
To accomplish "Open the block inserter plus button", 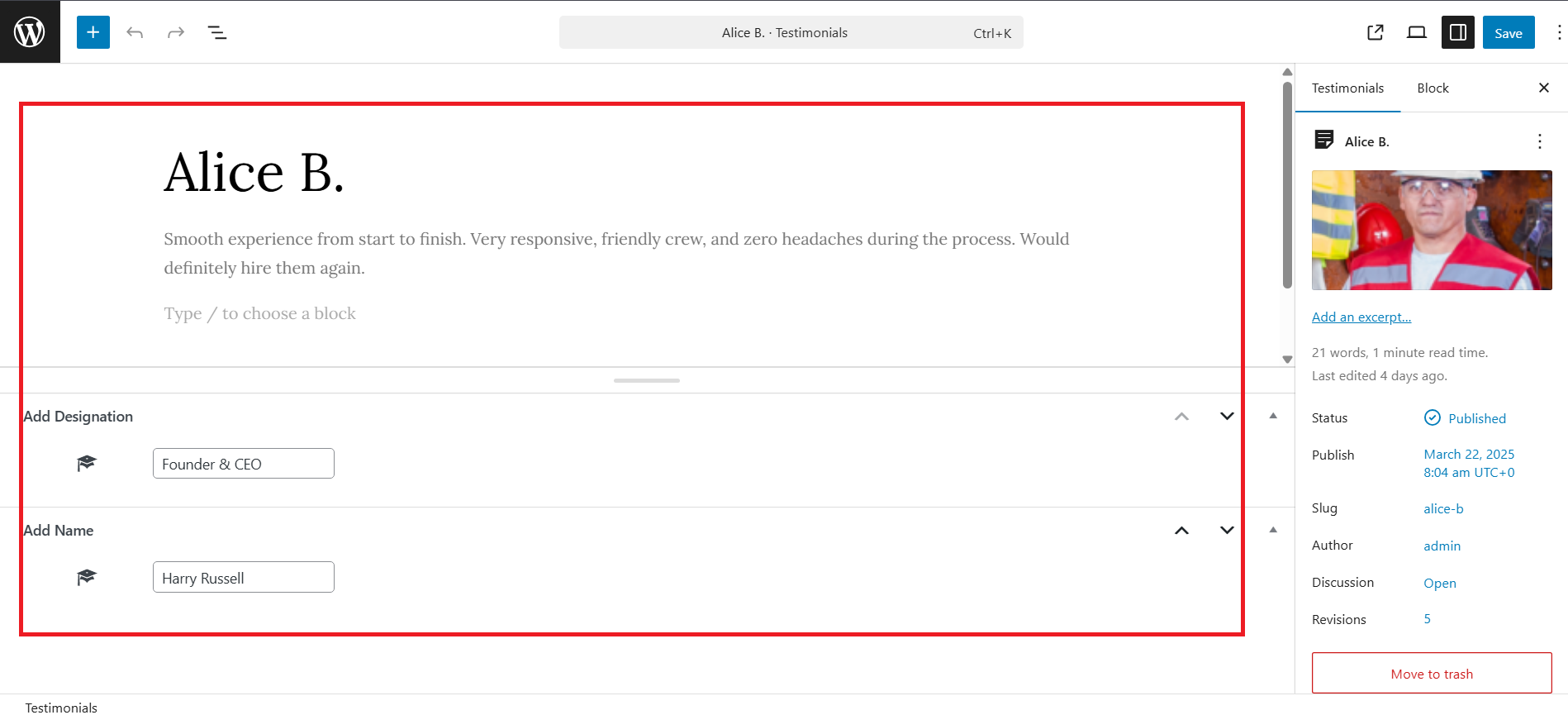I will point(93,32).
